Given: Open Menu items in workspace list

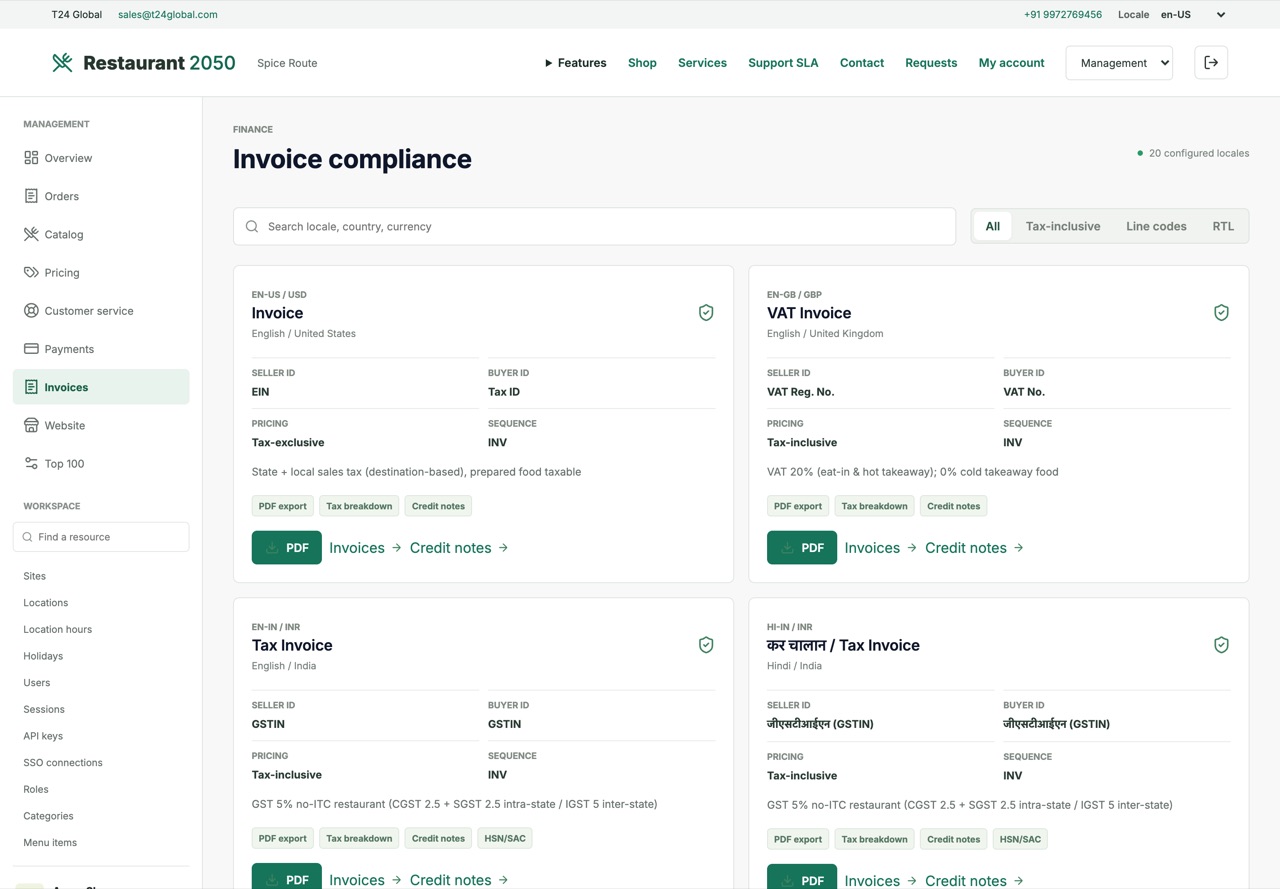Looking at the screenshot, I should [50, 843].
